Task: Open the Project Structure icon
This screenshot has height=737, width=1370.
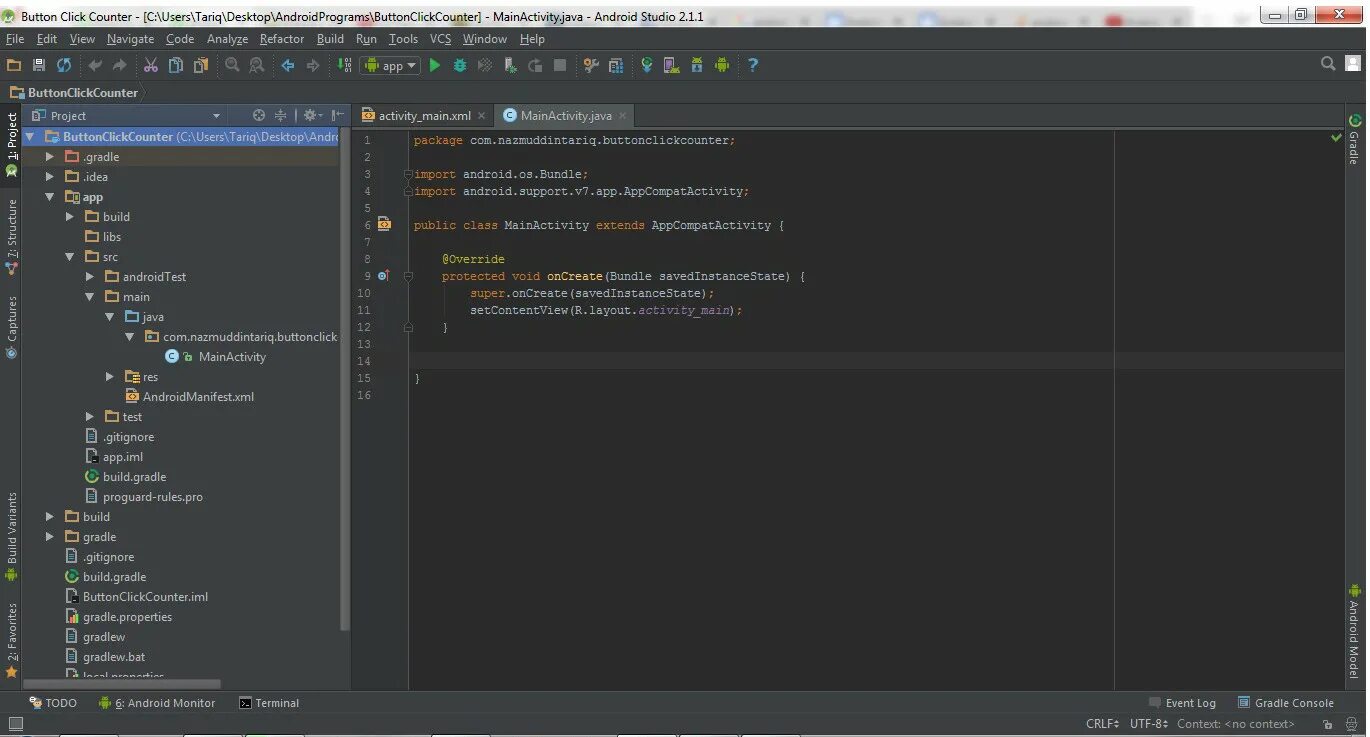Action: point(616,65)
